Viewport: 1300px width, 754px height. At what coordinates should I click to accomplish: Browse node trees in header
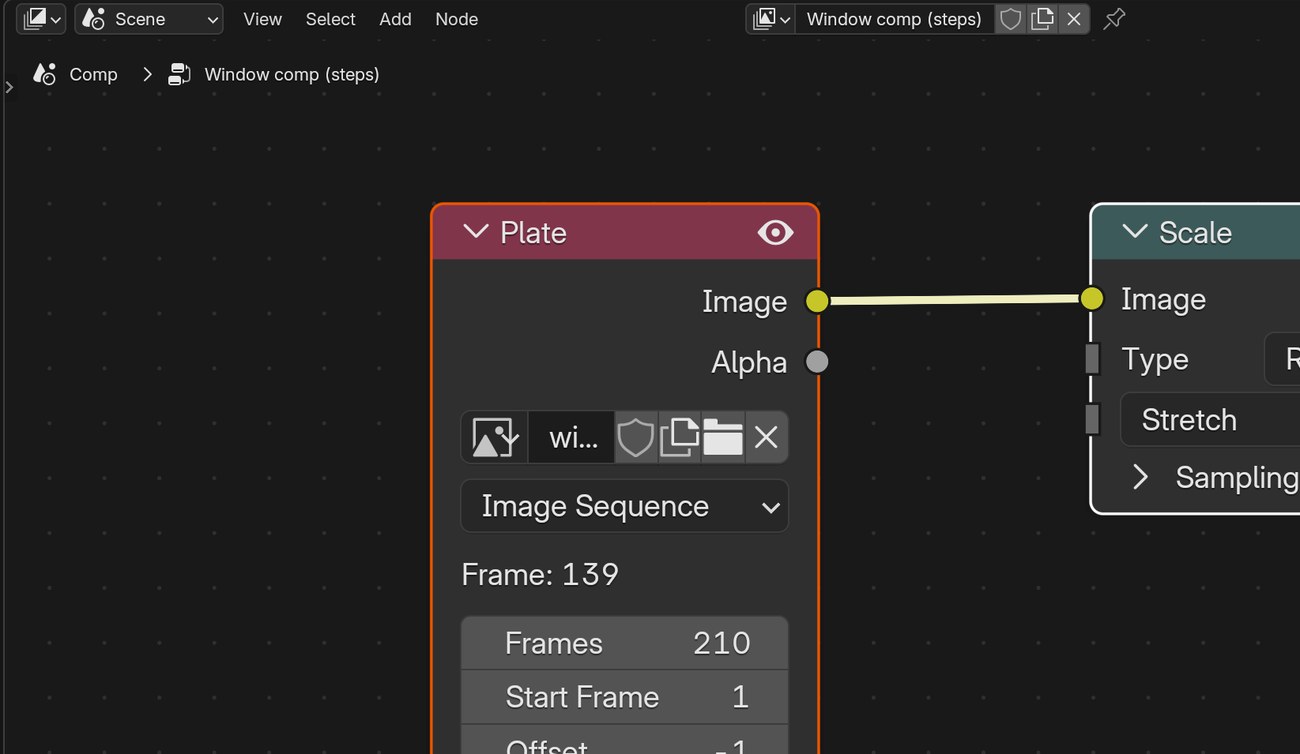point(771,19)
